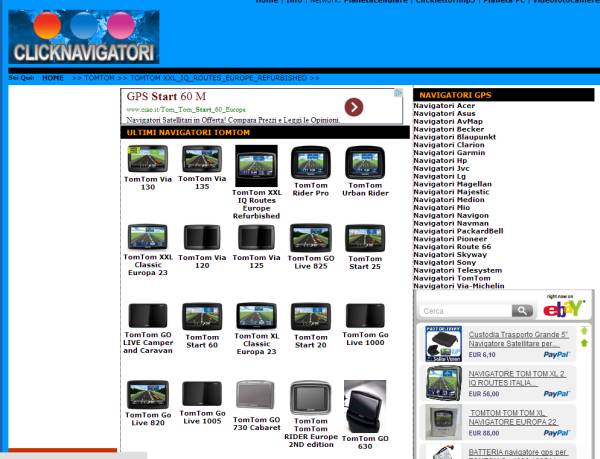The image size is (600, 459).
Task: Open TomTom Go Live 820 thumbnail
Action: [x=148, y=395]
